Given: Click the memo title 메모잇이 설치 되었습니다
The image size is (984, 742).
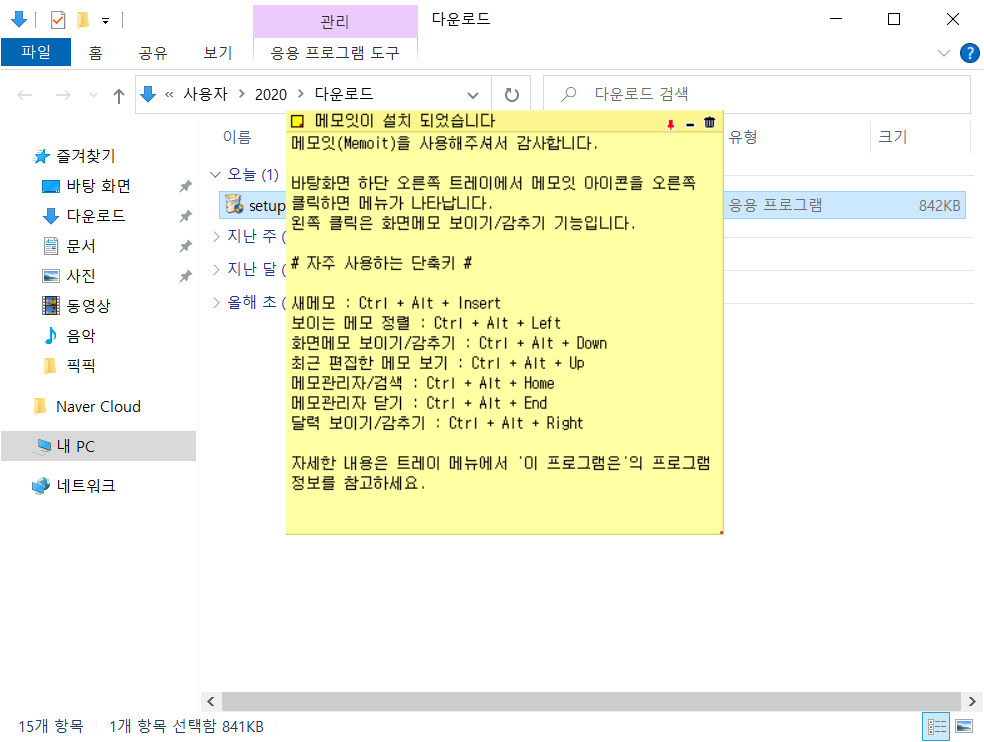Looking at the screenshot, I should pyautogui.click(x=405, y=121).
